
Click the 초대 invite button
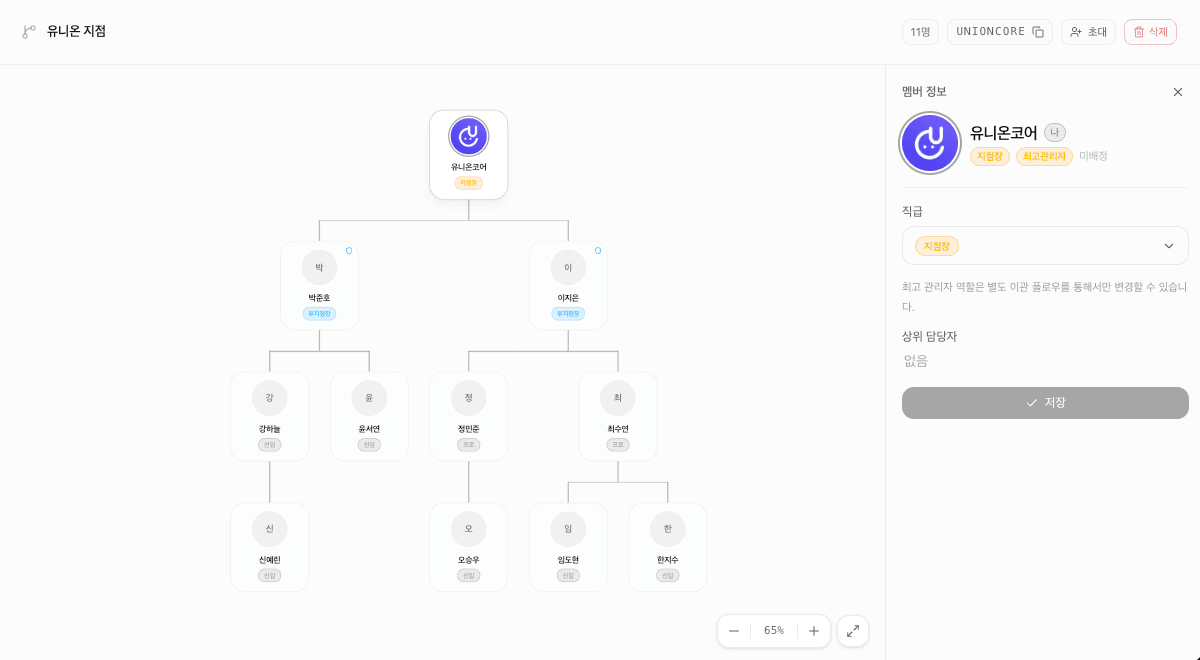click(1088, 32)
